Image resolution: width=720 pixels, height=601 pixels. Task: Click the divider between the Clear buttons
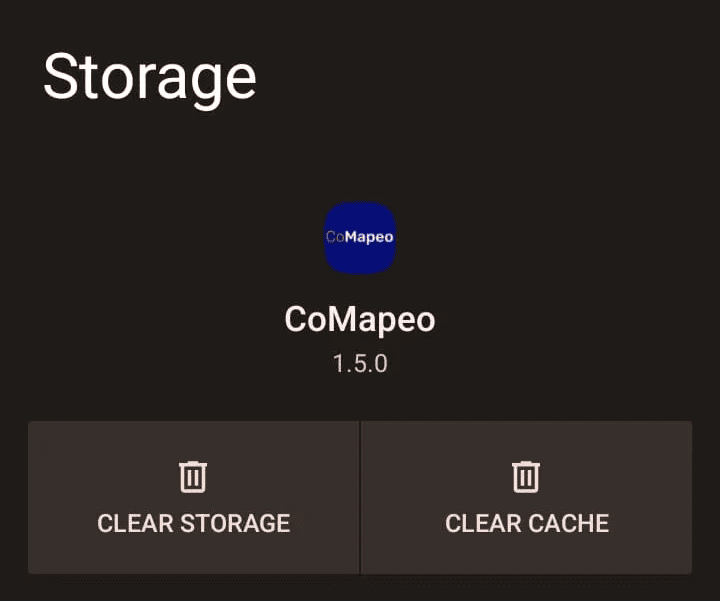click(x=360, y=498)
